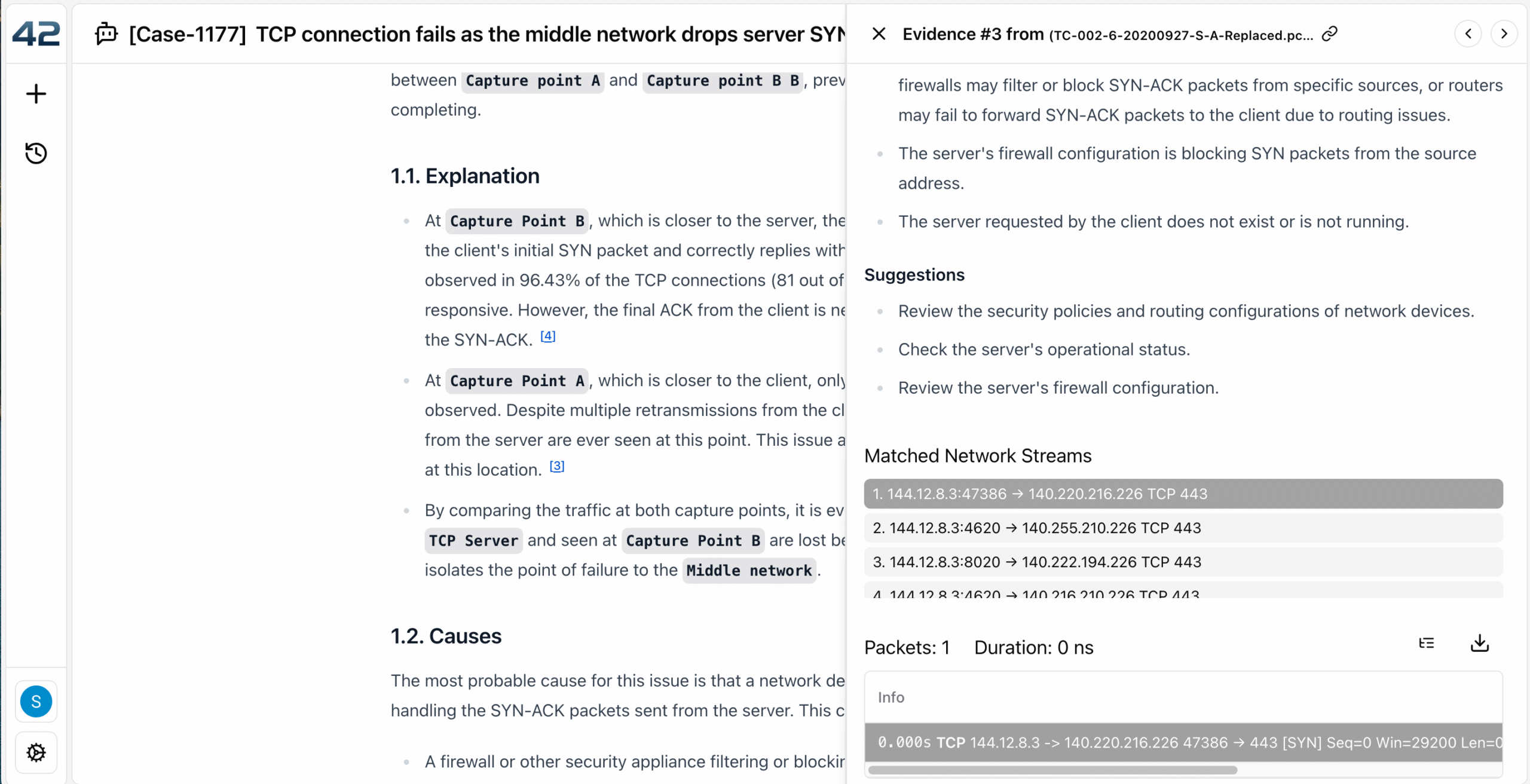Viewport: 1530px width, 784px height.
Task: Select stream 144.12.8.3:47386 to 140.220.216.226
Action: [x=1183, y=494]
